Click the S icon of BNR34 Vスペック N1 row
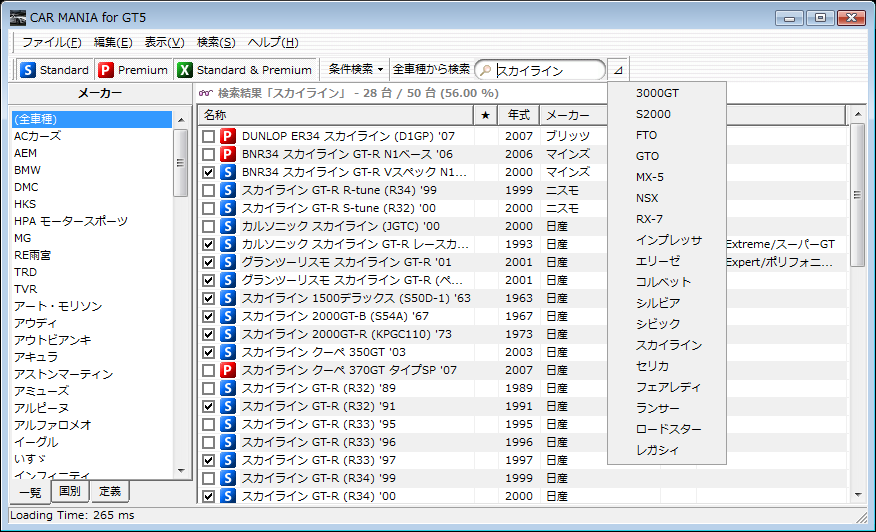Image resolution: width=876 pixels, height=532 pixels. [227, 172]
